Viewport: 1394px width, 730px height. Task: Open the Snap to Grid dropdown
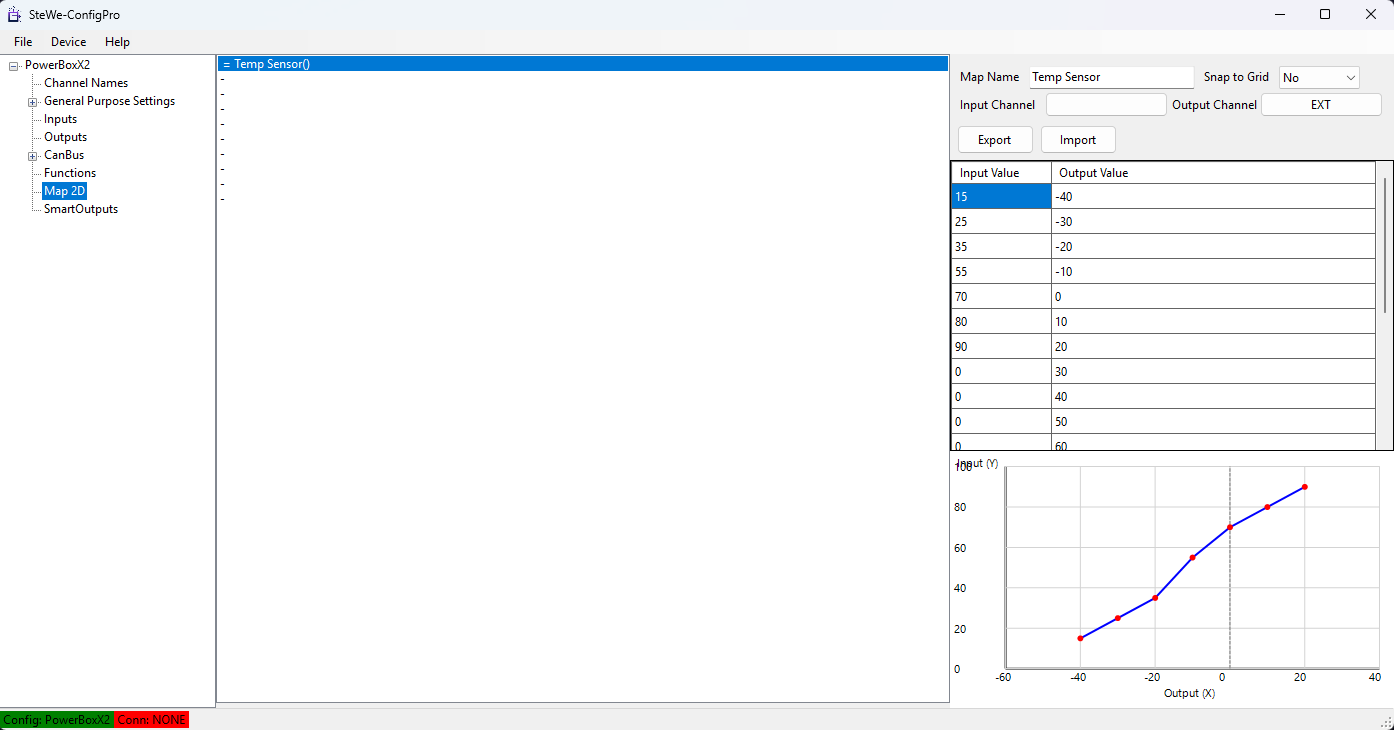[x=1319, y=78]
